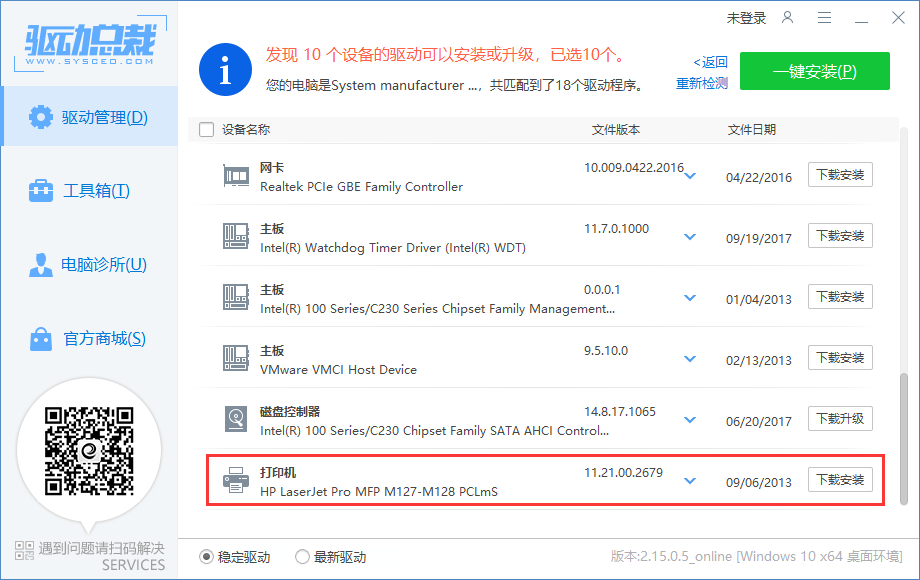Screen dimensions: 920x580
Task: Open the 驱动管理(D) tab
Action: pyautogui.click(x=90, y=116)
